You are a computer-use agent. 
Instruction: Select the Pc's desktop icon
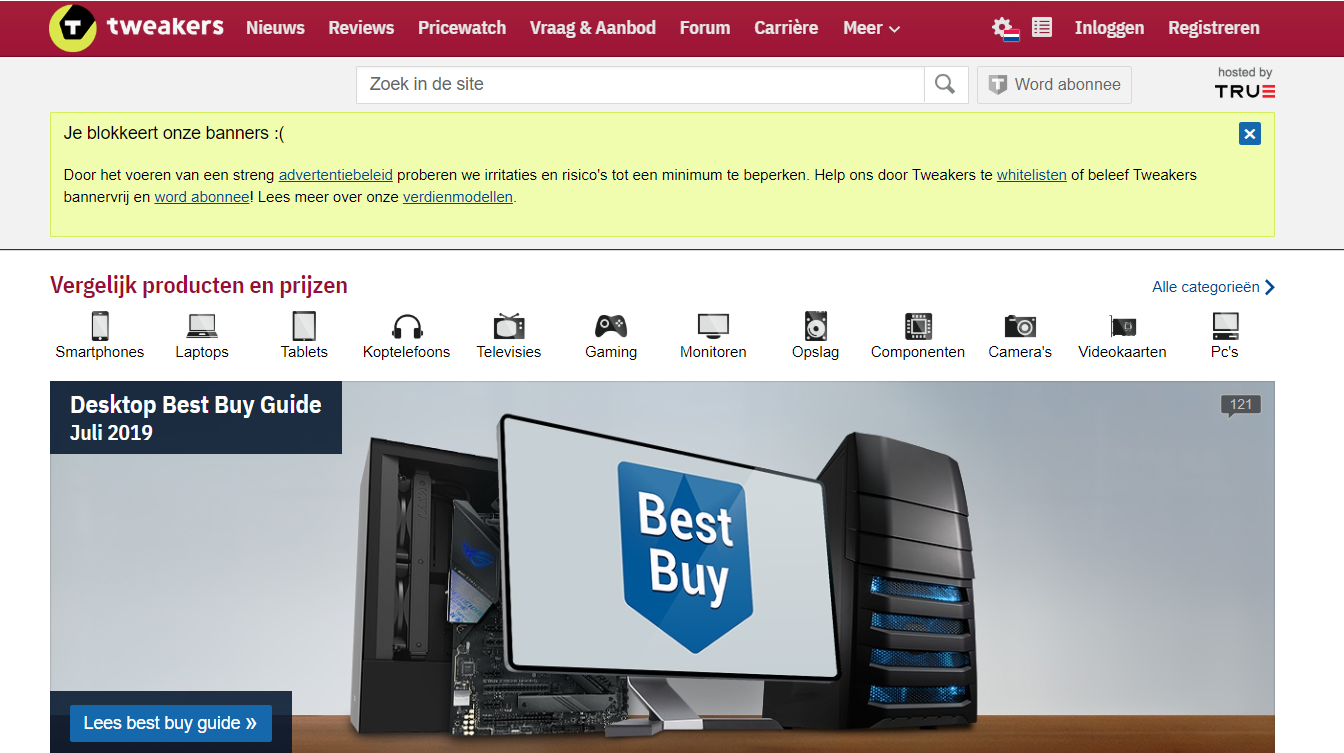click(1225, 326)
